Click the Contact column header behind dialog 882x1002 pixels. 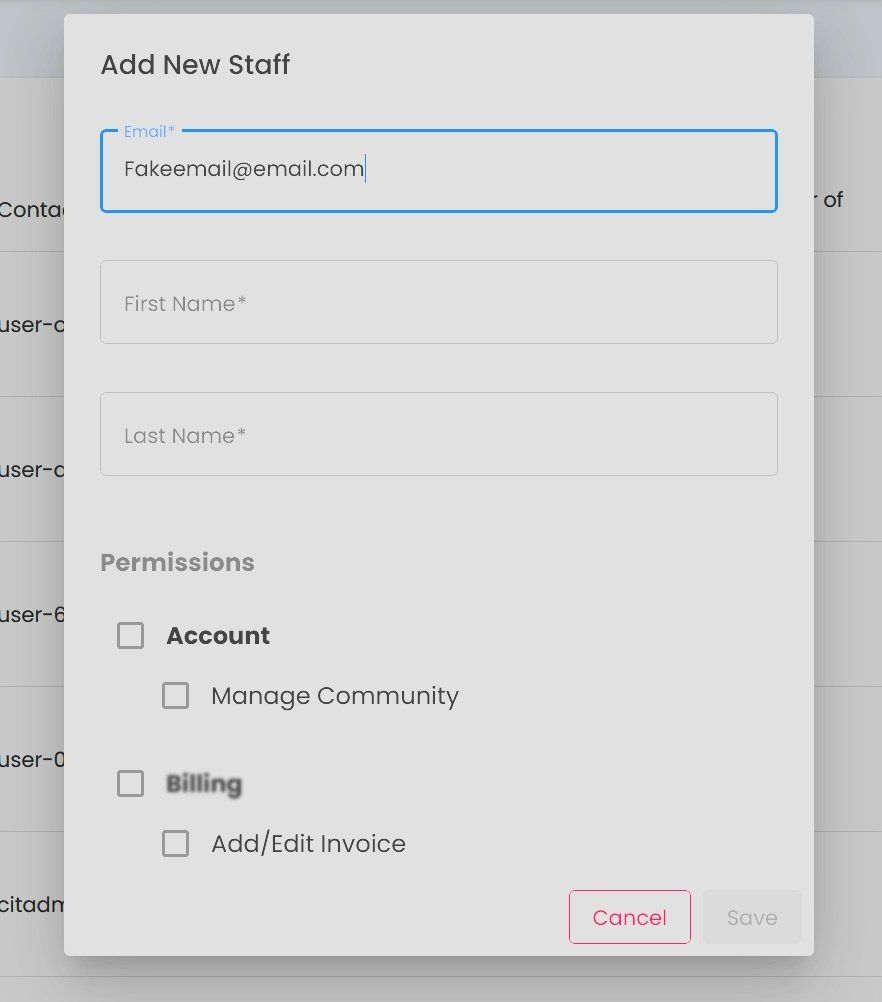click(x=31, y=210)
